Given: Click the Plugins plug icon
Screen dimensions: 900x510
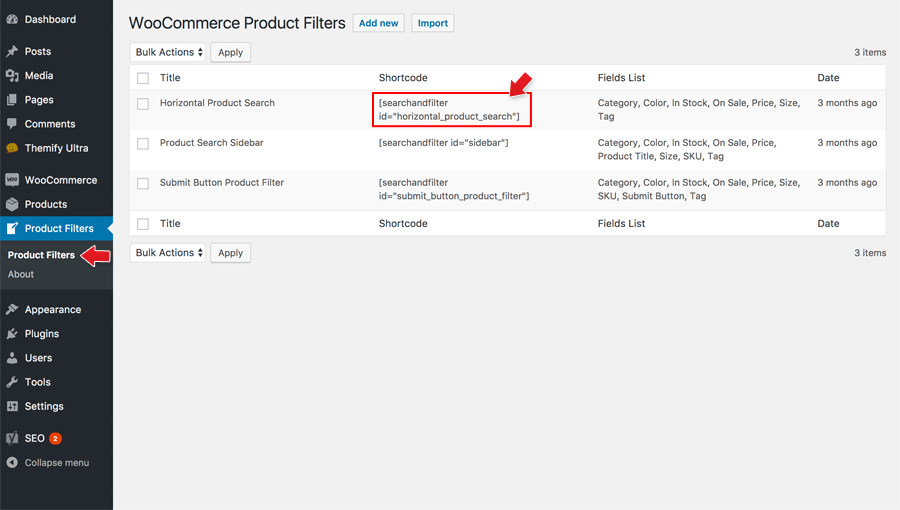Looking at the screenshot, I should [x=12, y=334].
